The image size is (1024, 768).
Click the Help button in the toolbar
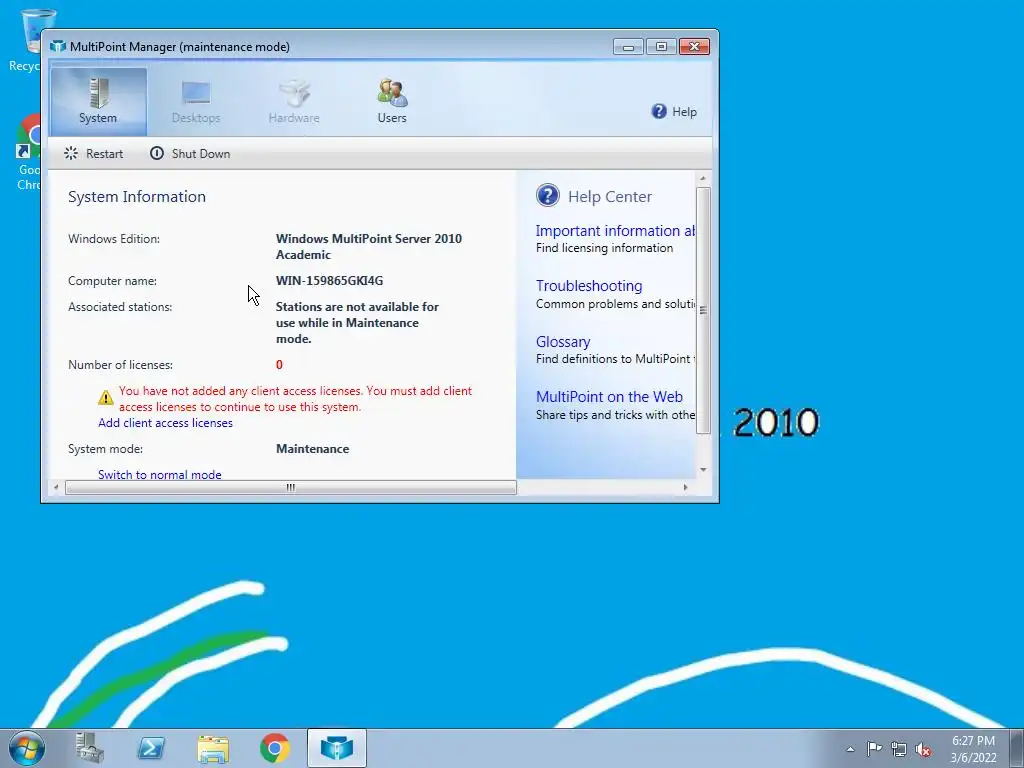coord(674,112)
